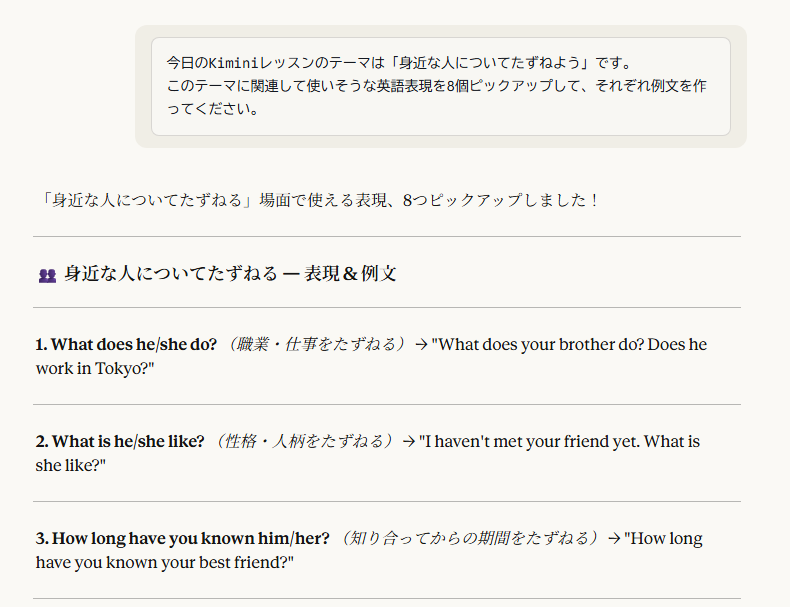Click the two-people emoji beside the heading
The width and height of the screenshot is (790, 607).
[47, 275]
